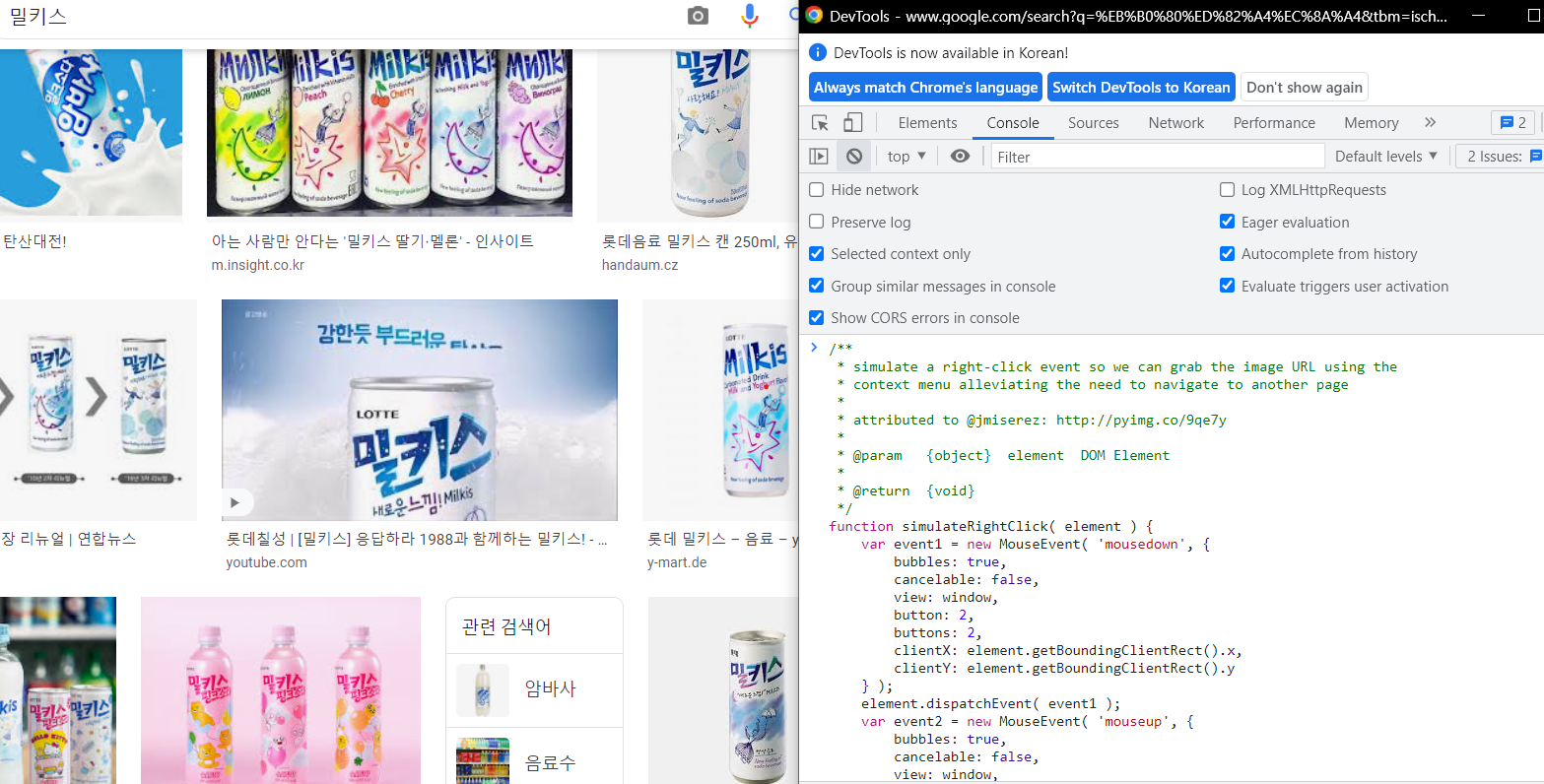Screen dimensions: 1544x784
Task: Switch to the Console tab
Action: [1013, 122]
